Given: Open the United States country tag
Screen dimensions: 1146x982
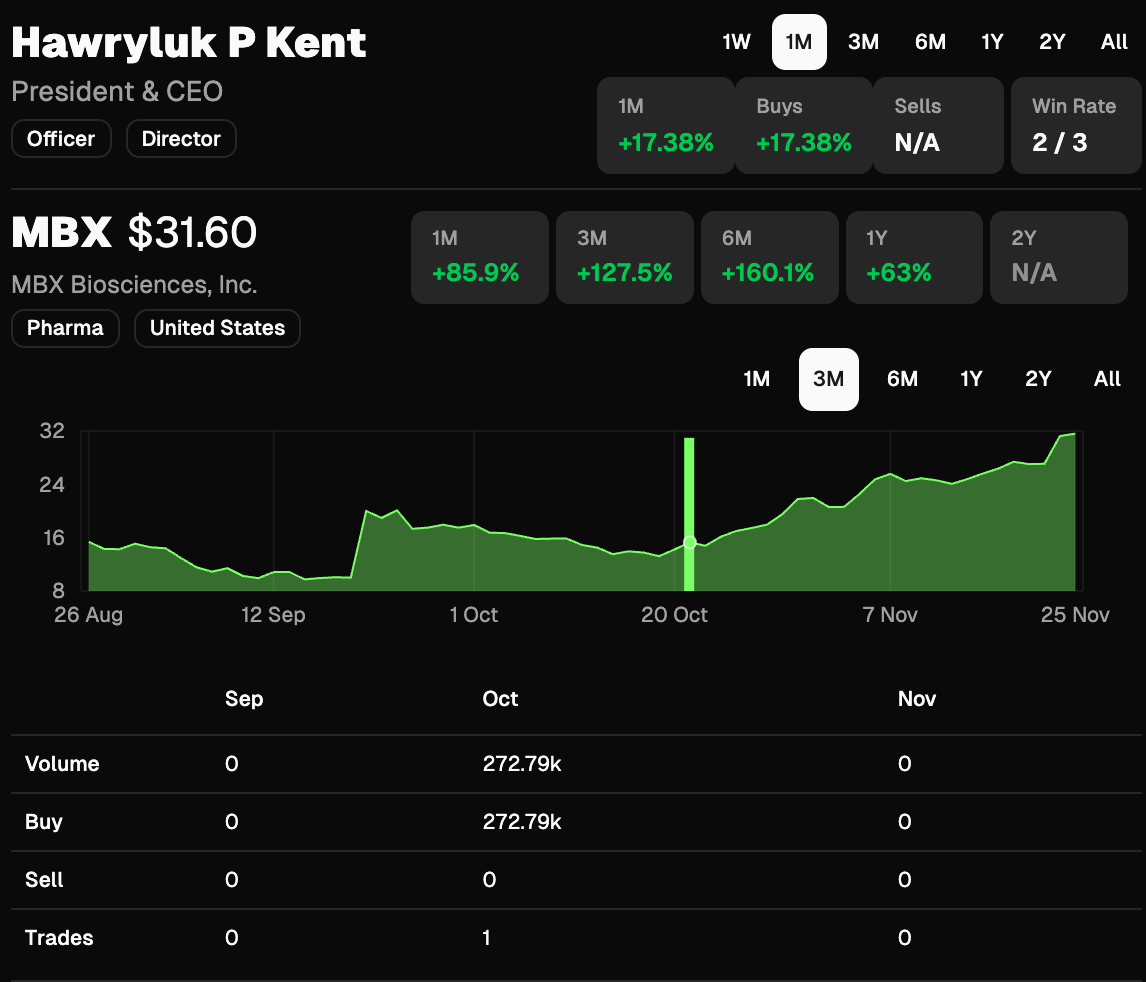Looking at the screenshot, I should coord(217,328).
